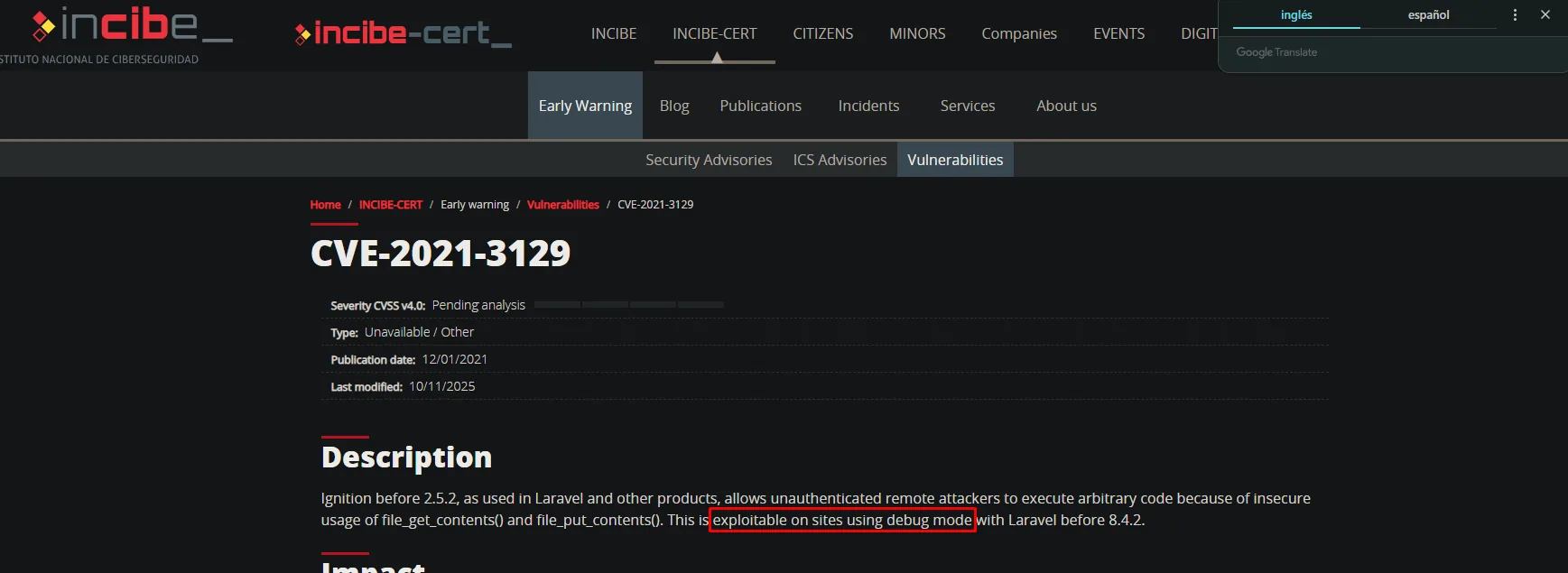
Task: Open the MINORS top menu item
Action: point(917,33)
